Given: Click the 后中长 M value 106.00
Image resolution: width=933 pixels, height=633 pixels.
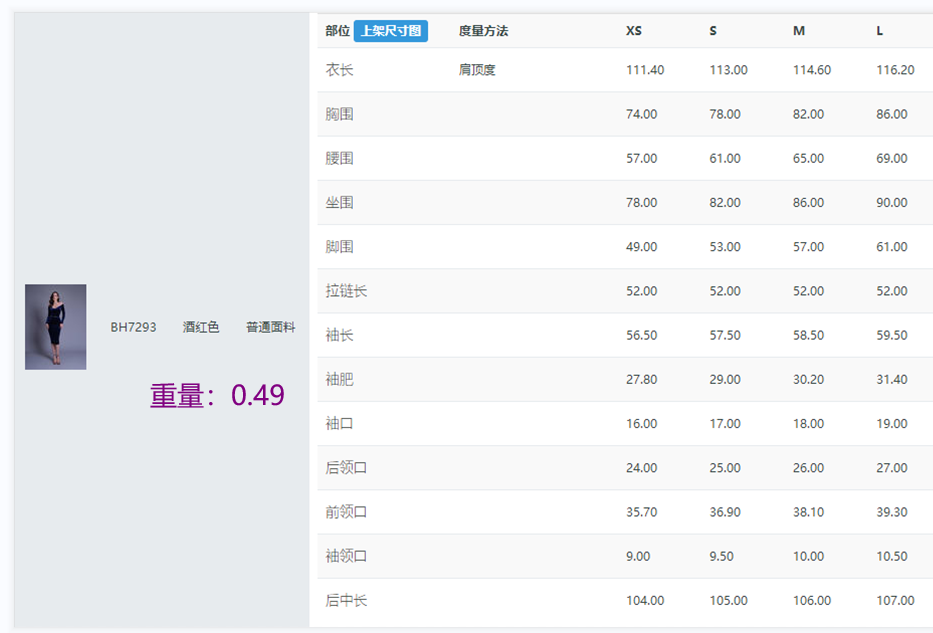Looking at the screenshot, I should 812,600.
